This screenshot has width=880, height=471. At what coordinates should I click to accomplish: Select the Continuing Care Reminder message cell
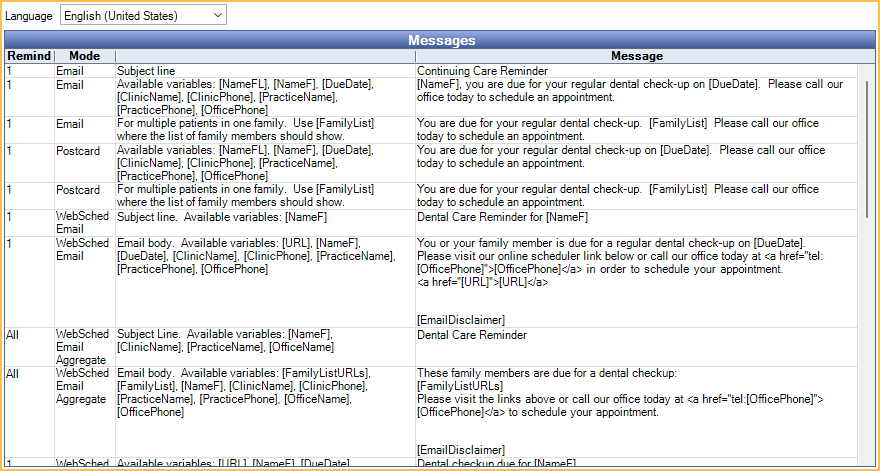(x=482, y=71)
